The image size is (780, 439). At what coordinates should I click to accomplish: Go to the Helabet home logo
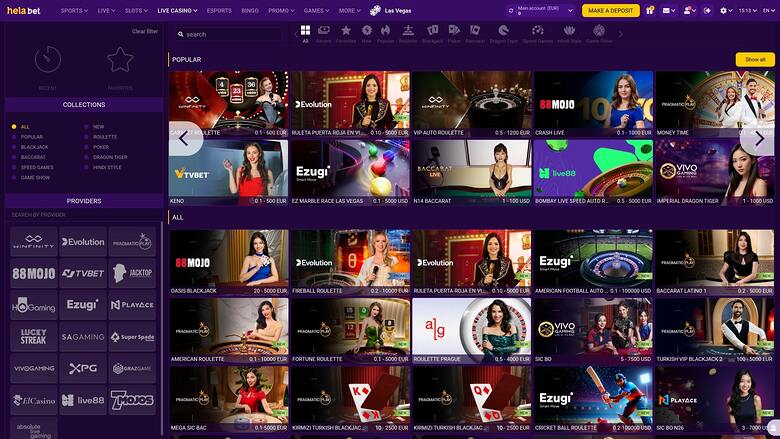pyautogui.click(x=24, y=10)
